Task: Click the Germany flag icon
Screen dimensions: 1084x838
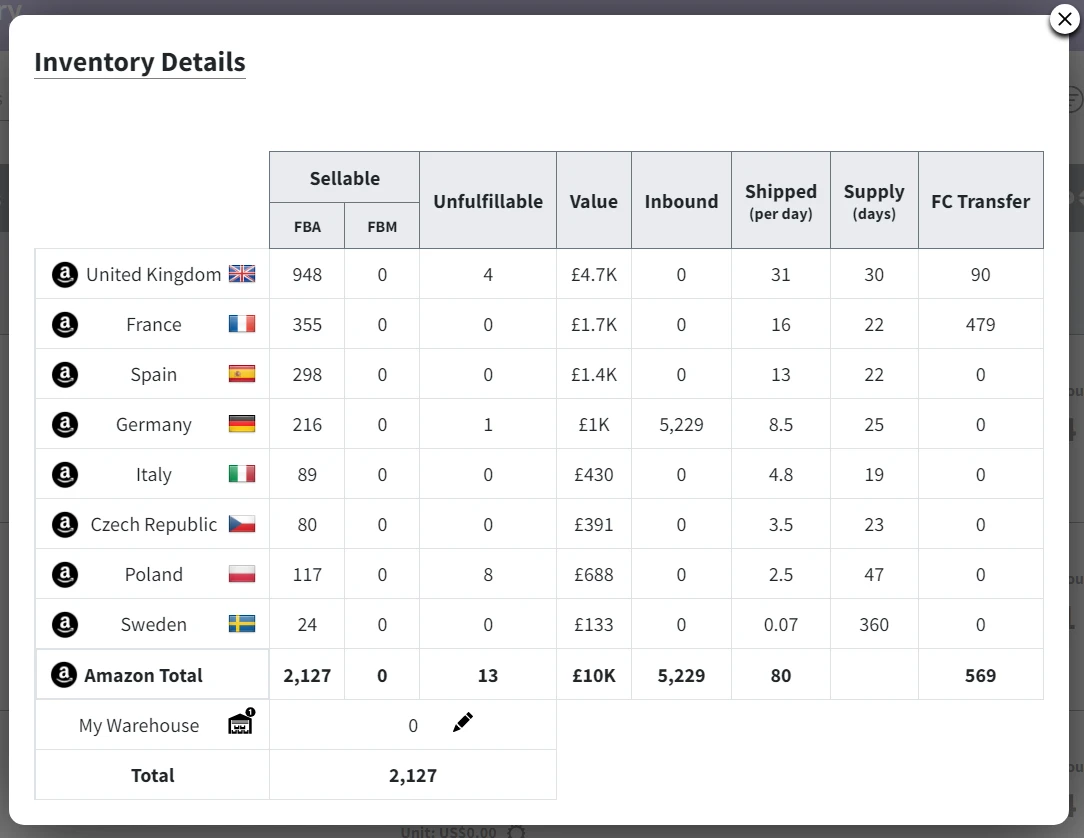Action: (242, 424)
